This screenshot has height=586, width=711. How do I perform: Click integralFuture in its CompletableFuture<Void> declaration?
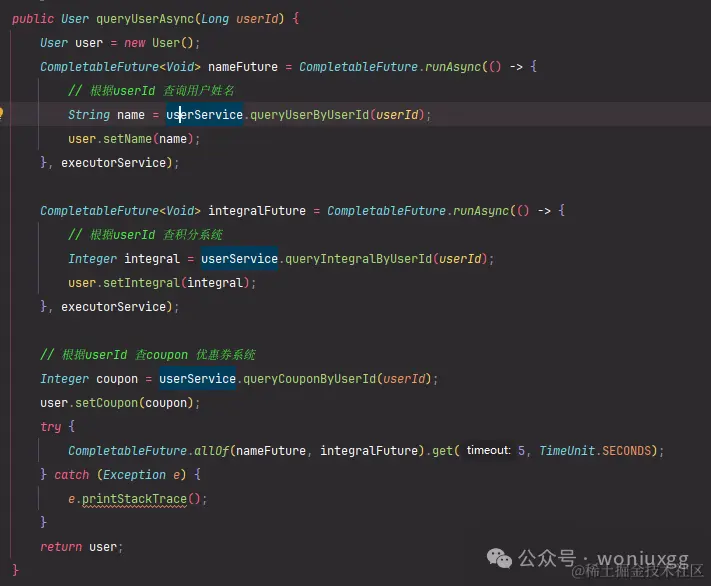tap(257, 210)
